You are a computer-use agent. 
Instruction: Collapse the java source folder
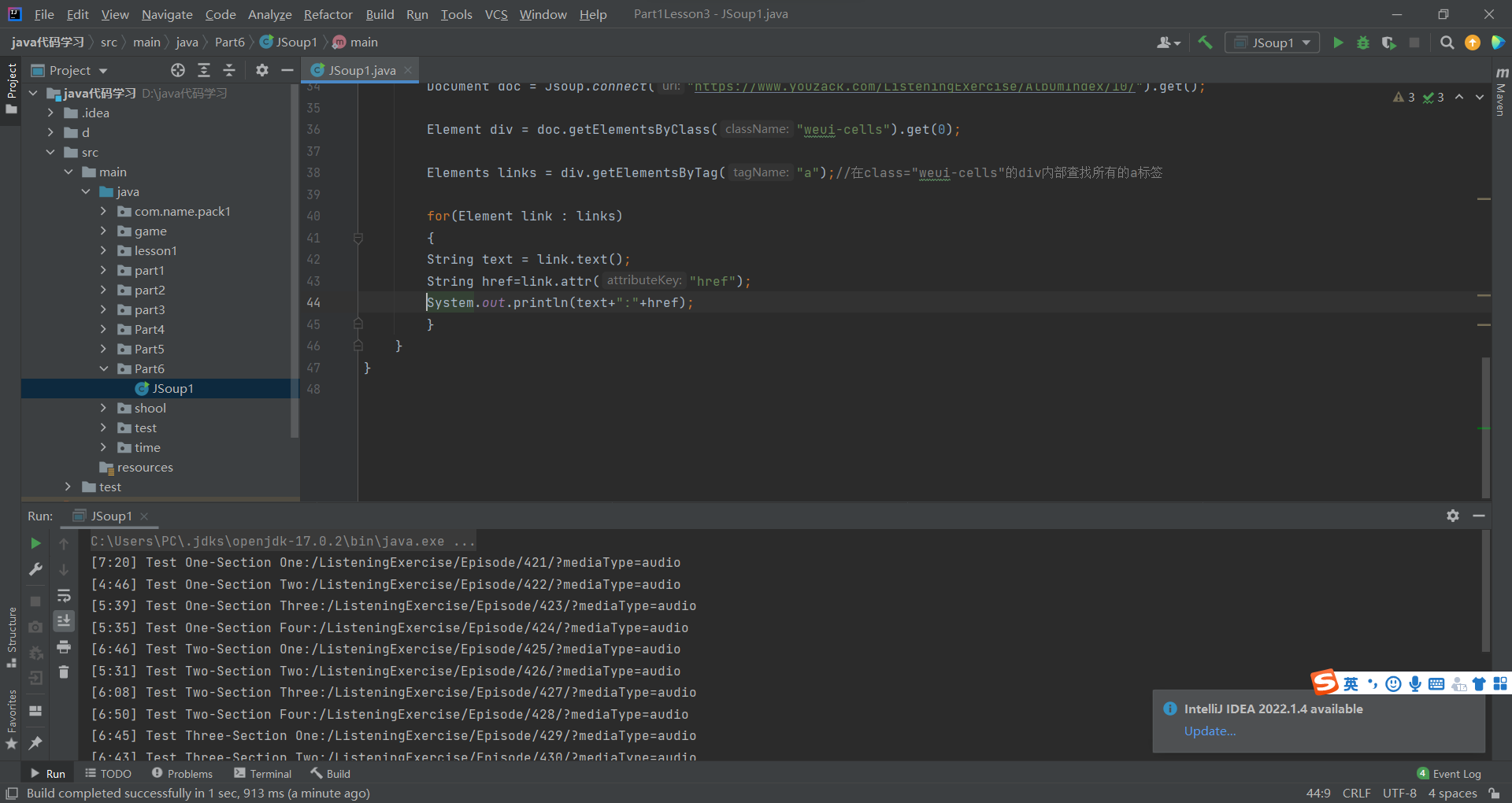pyautogui.click(x=86, y=191)
